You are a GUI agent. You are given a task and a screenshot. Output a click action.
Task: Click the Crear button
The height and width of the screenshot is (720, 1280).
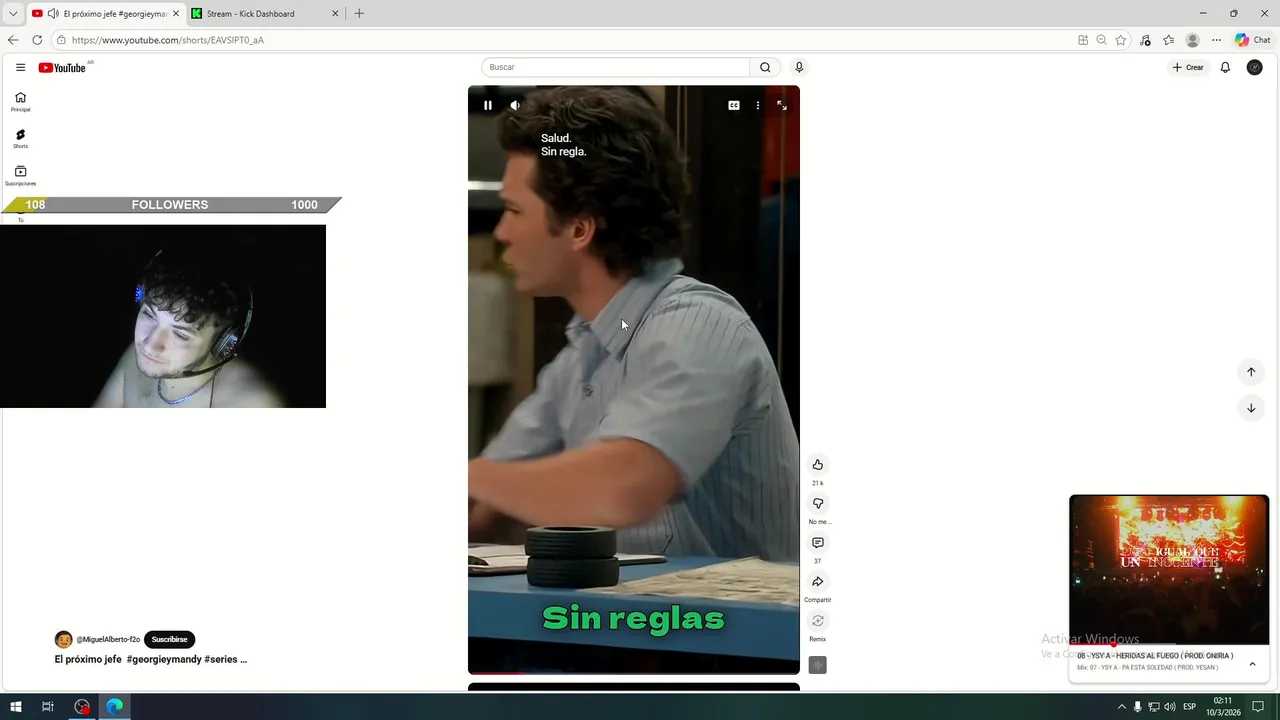[x=1188, y=67]
